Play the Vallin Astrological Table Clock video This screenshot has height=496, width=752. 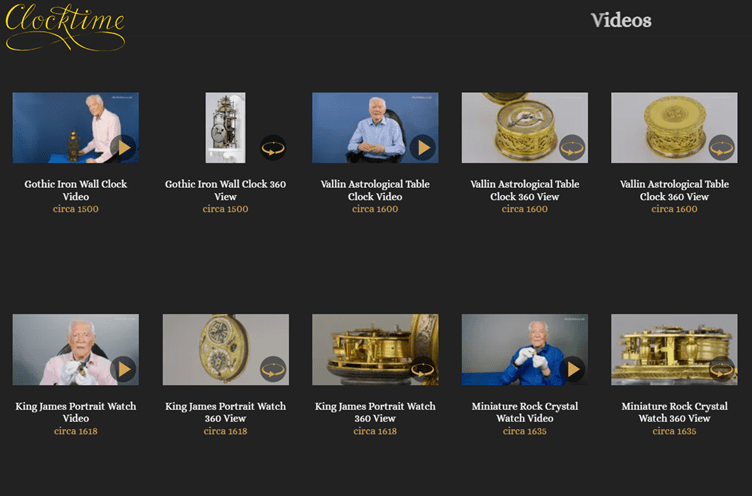pyautogui.click(x=423, y=148)
